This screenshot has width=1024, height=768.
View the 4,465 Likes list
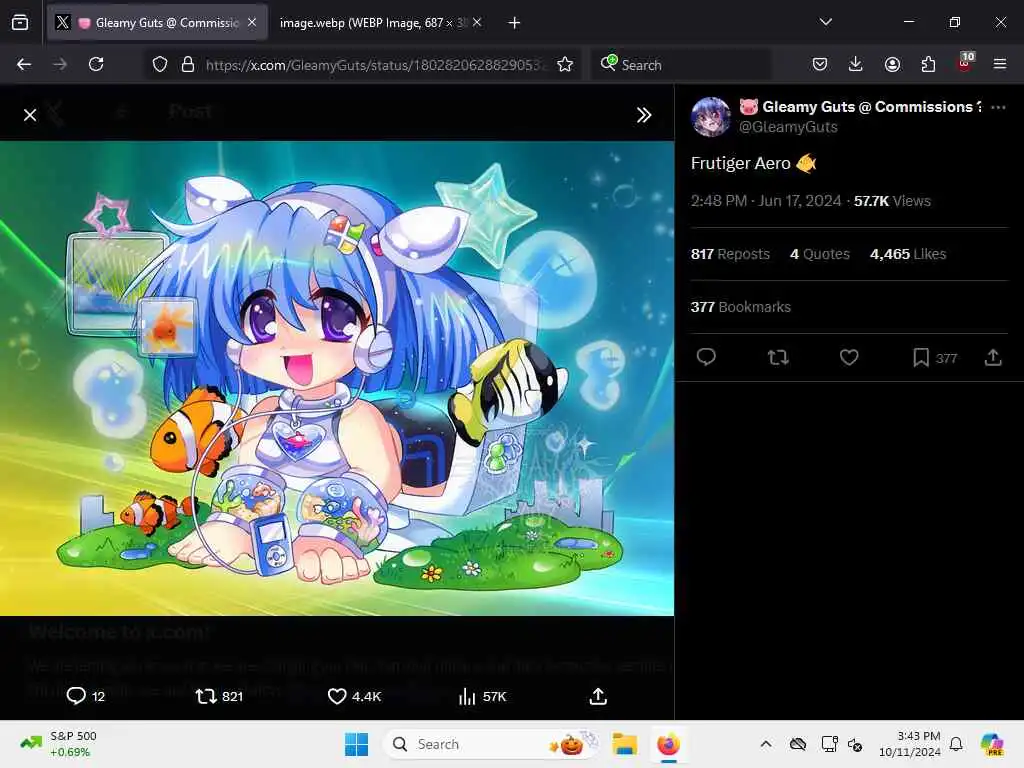pyautogui.click(x=908, y=254)
